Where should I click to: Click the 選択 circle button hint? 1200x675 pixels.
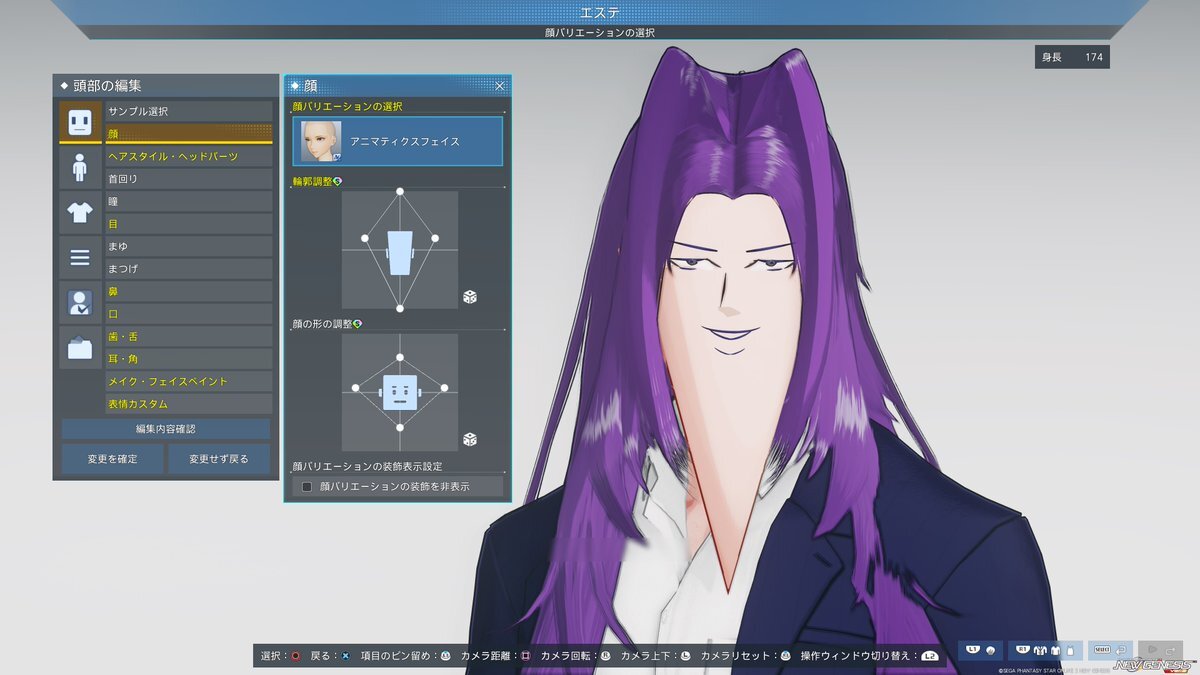pyautogui.click(x=280, y=656)
